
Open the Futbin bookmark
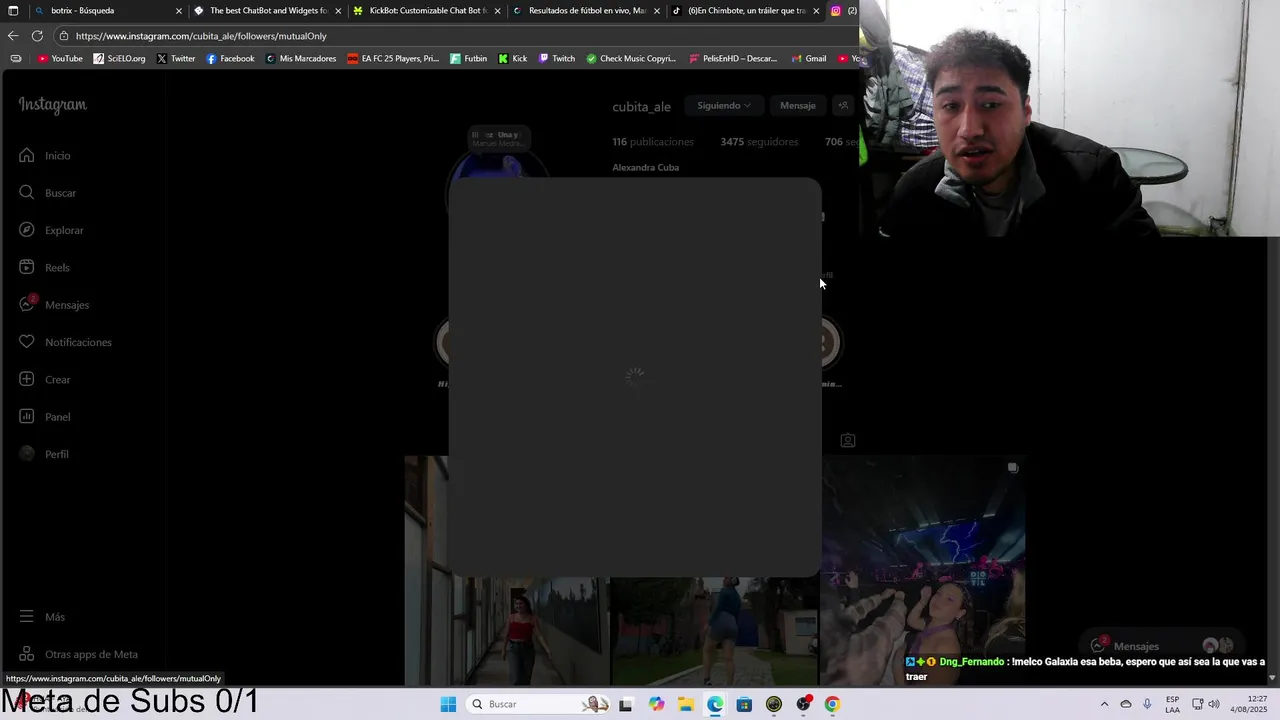point(469,59)
